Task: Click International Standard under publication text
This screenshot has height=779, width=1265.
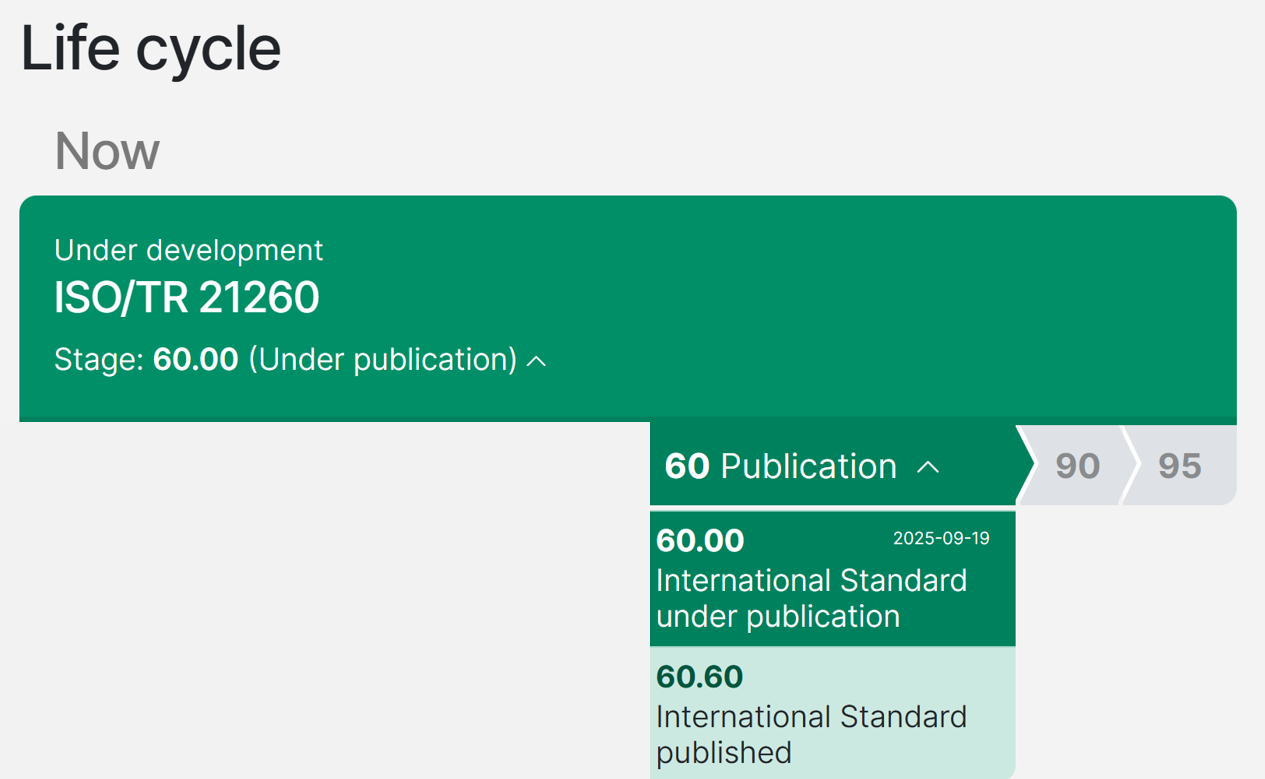Action: (811, 598)
